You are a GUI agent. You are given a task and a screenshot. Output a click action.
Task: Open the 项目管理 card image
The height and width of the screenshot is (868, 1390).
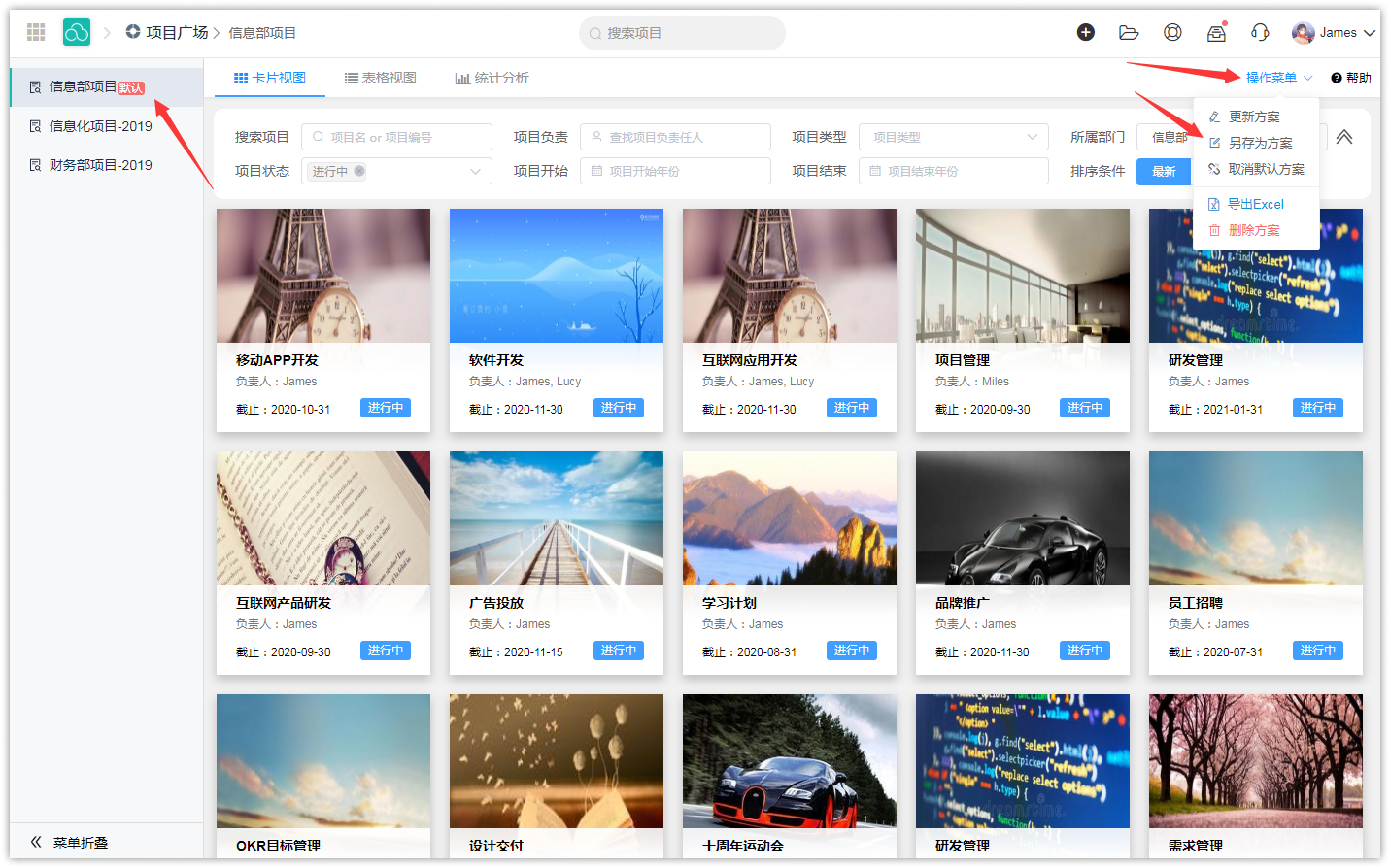pos(1023,276)
